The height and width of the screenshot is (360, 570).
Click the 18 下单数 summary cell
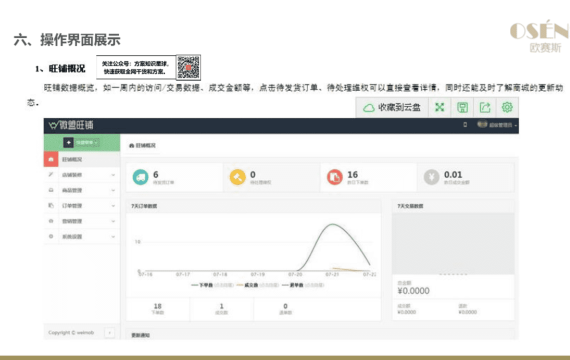coord(158,309)
